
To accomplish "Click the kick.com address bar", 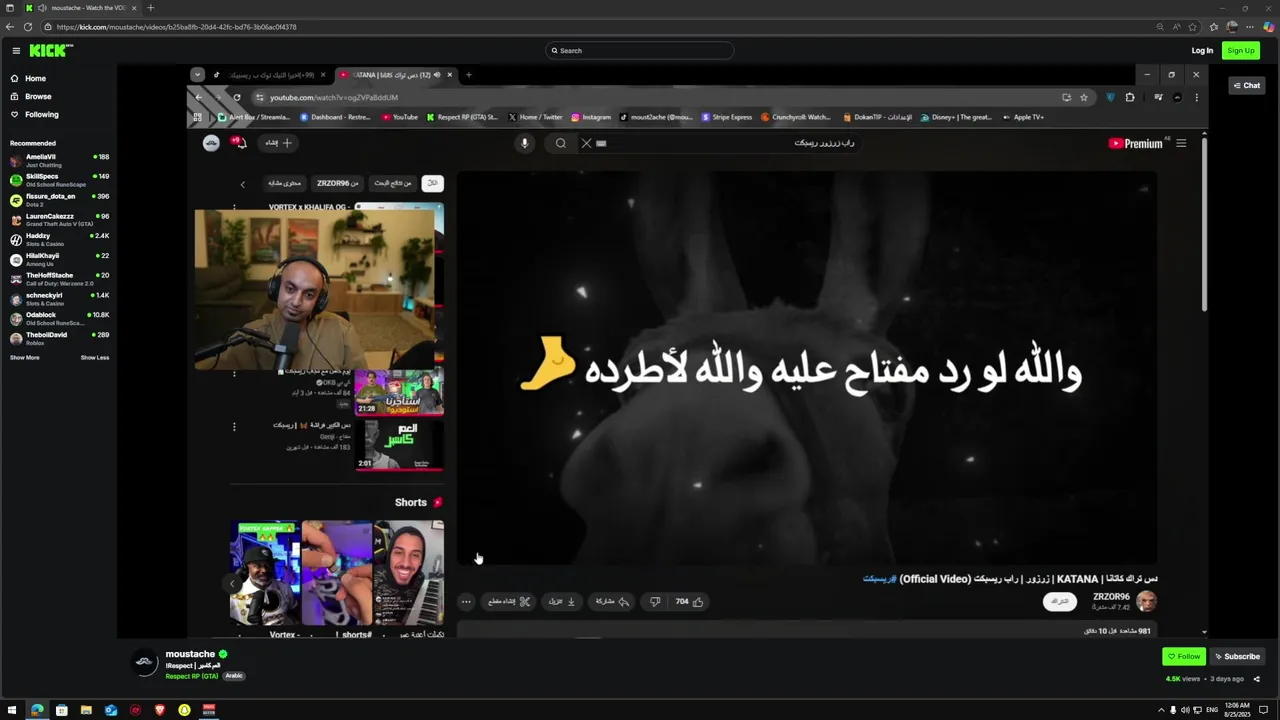I will (x=600, y=27).
